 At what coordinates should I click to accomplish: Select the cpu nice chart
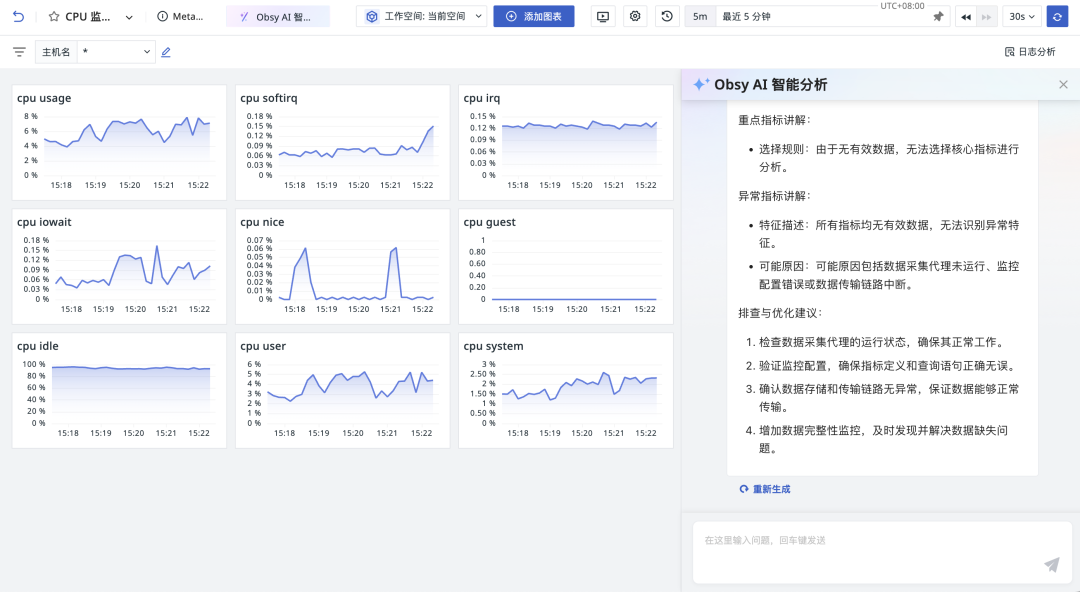[342, 267]
